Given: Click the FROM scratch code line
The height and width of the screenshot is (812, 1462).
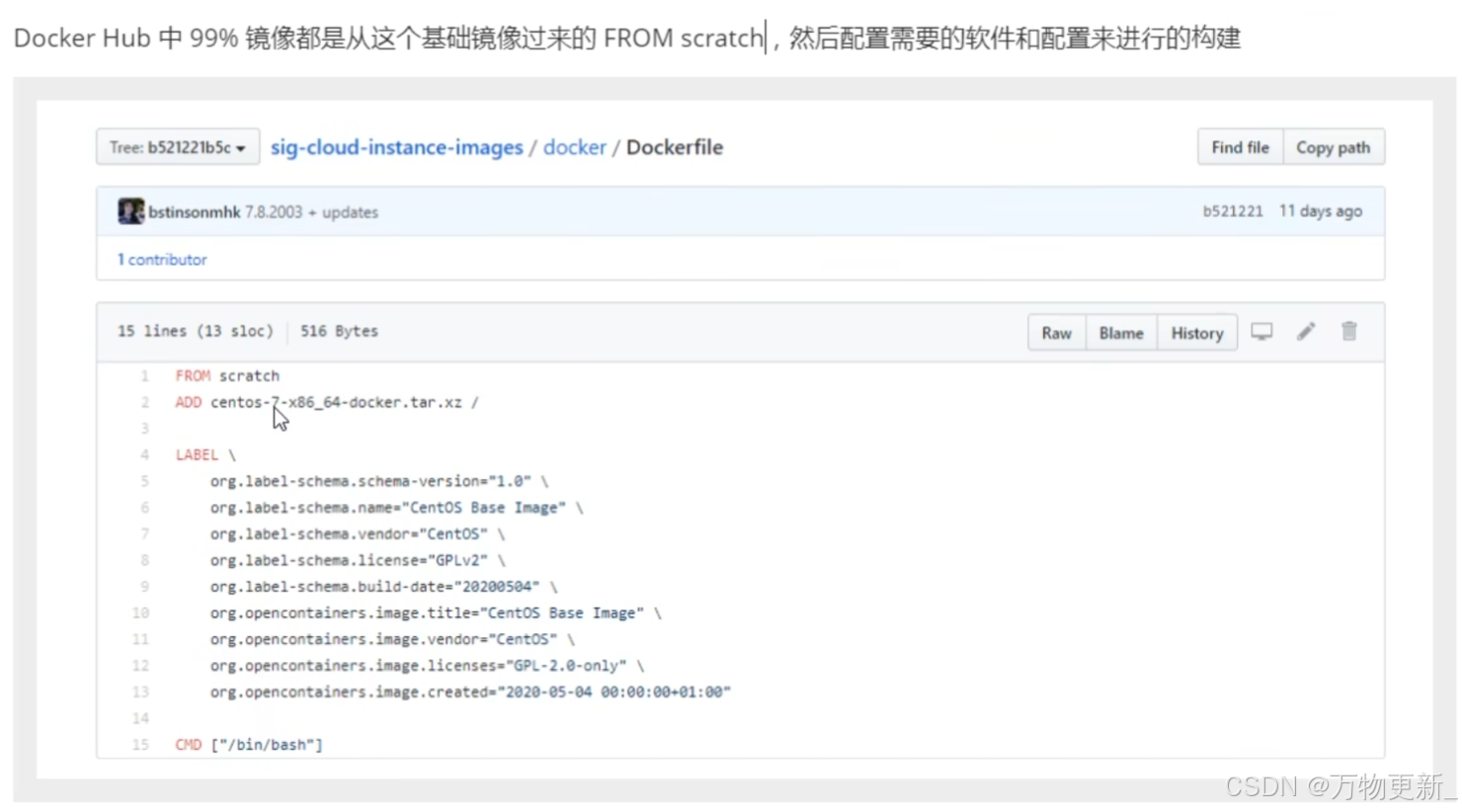Looking at the screenshot, I should point(227,375).
